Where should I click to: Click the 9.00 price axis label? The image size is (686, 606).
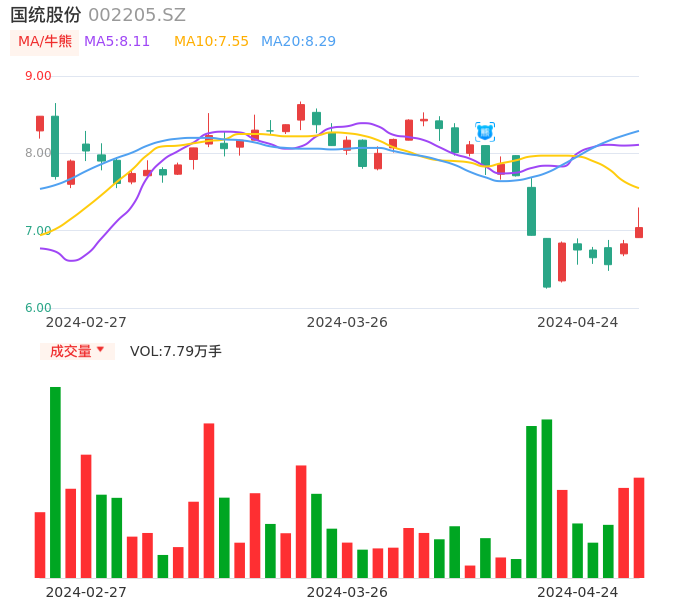(38, 76)
